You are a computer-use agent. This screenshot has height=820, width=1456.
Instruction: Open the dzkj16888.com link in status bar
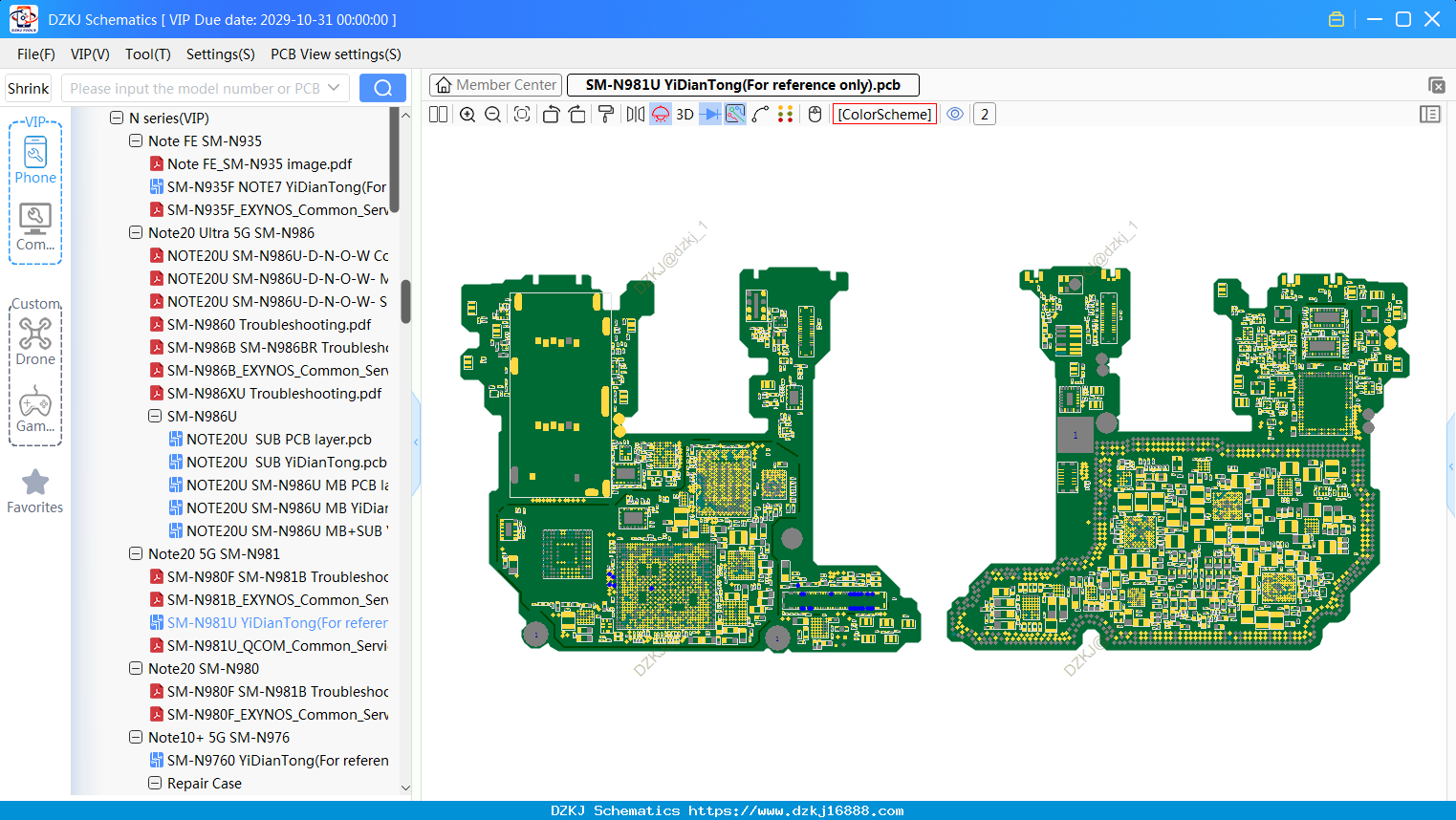click(796, 810)
